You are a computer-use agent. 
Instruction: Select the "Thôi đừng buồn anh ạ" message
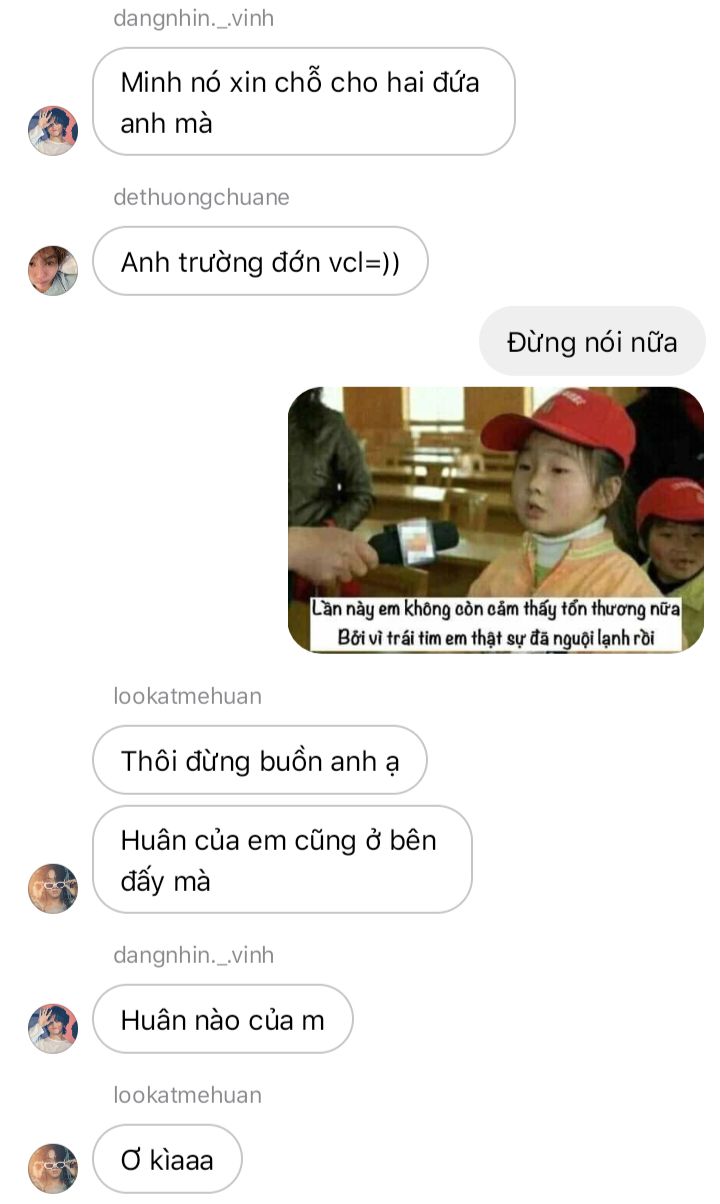tap(260, 760)
